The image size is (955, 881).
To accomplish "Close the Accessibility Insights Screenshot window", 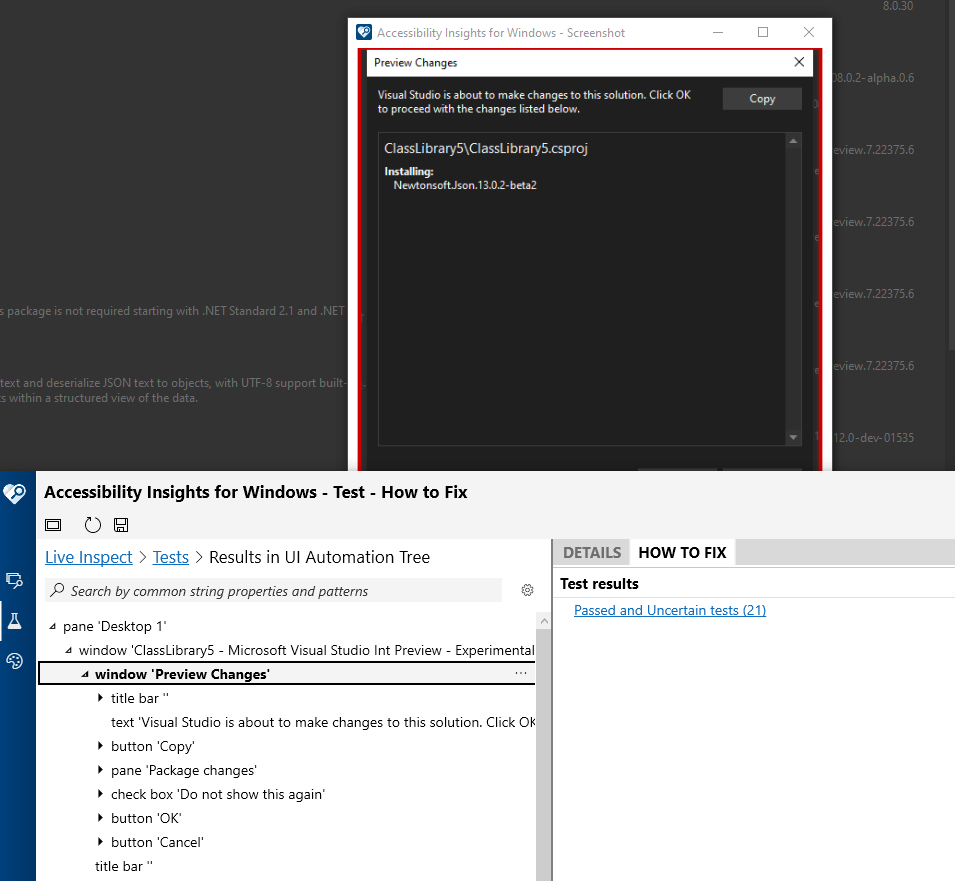I will point(809,32).
